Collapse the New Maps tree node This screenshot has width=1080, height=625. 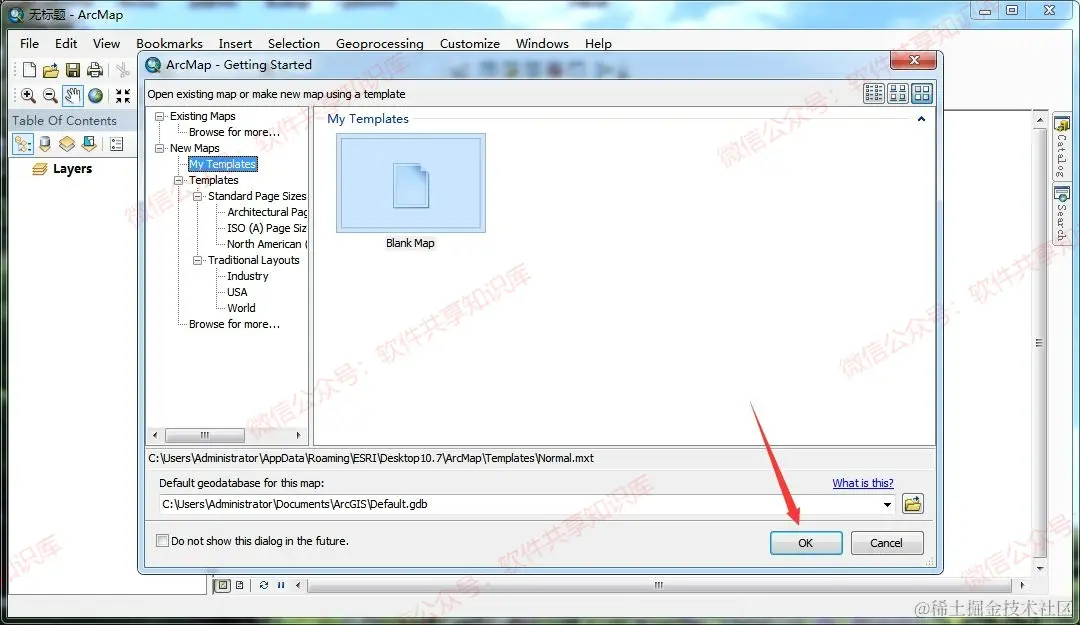[x=160, y=148]
